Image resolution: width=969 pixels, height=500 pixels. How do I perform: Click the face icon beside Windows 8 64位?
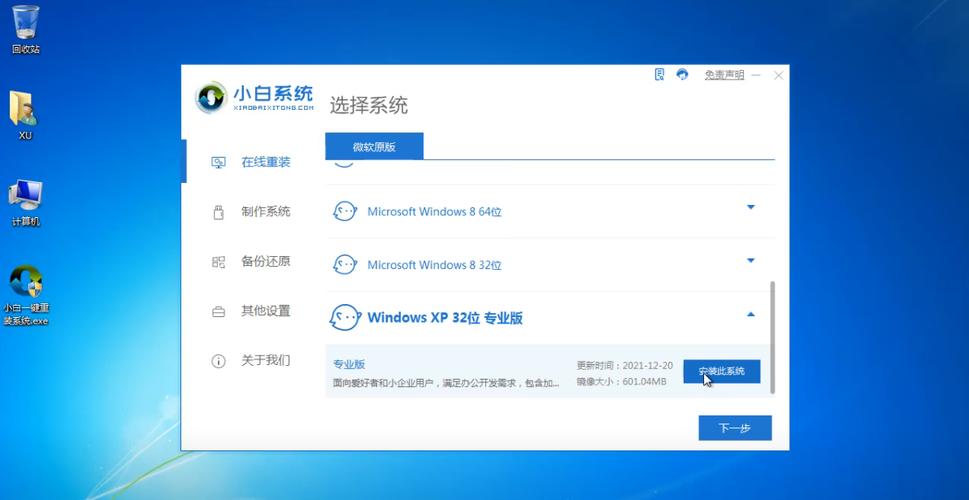pos(344,211)
